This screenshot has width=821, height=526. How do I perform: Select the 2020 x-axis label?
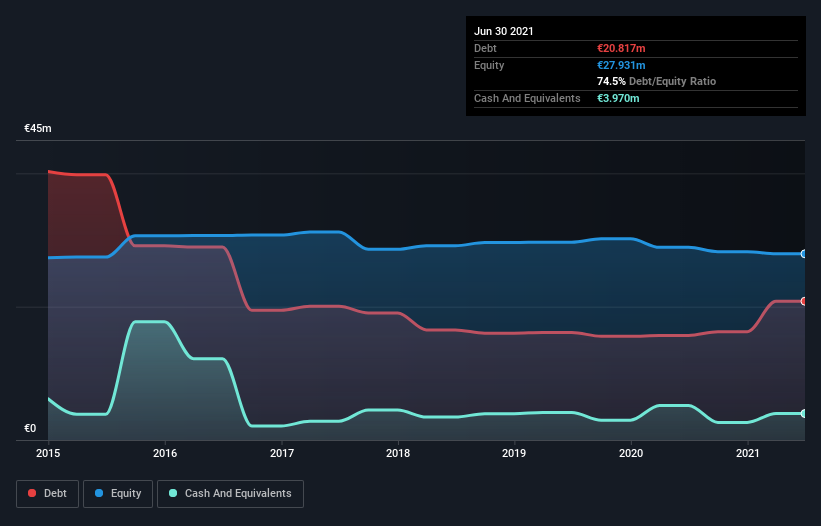[631, 453]
